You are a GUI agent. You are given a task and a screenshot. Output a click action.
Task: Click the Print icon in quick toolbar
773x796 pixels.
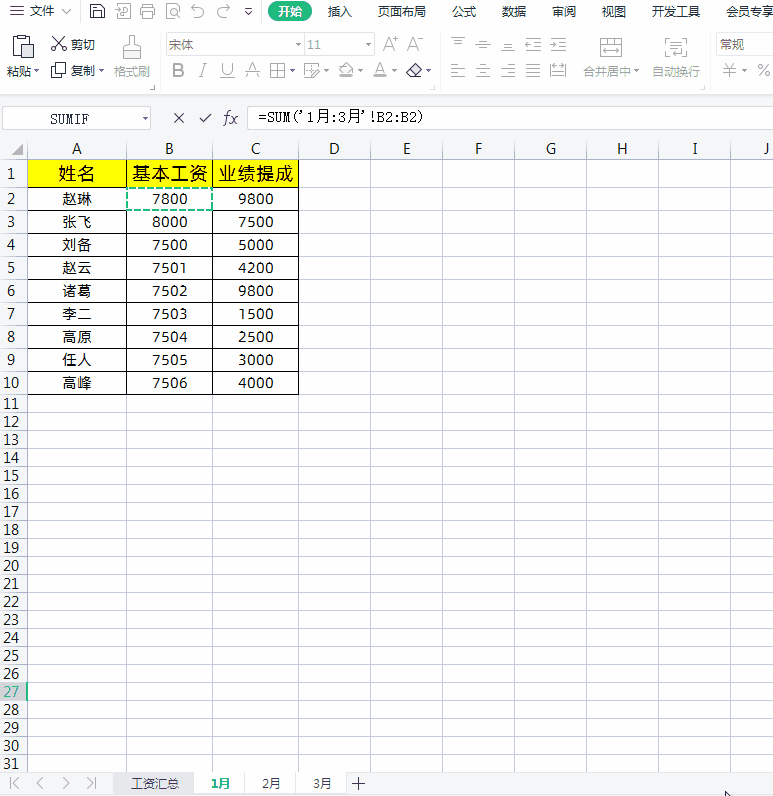[147, 11]
